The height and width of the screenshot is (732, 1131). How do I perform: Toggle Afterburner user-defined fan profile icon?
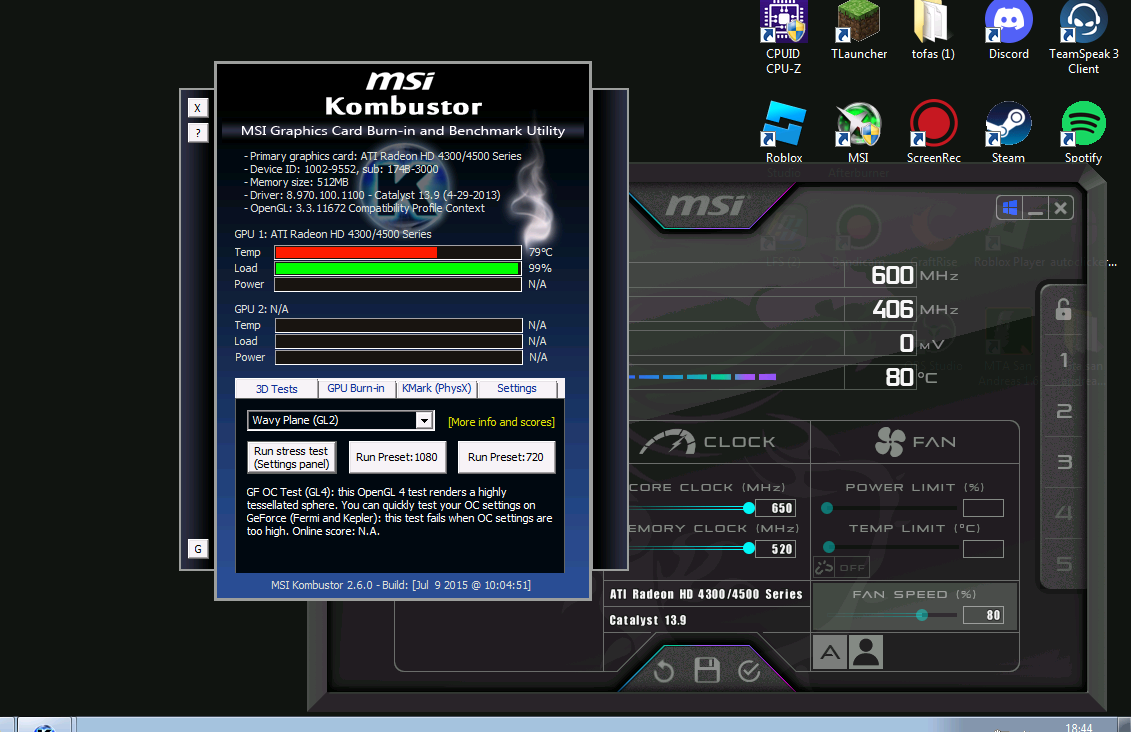pos(866,653)
